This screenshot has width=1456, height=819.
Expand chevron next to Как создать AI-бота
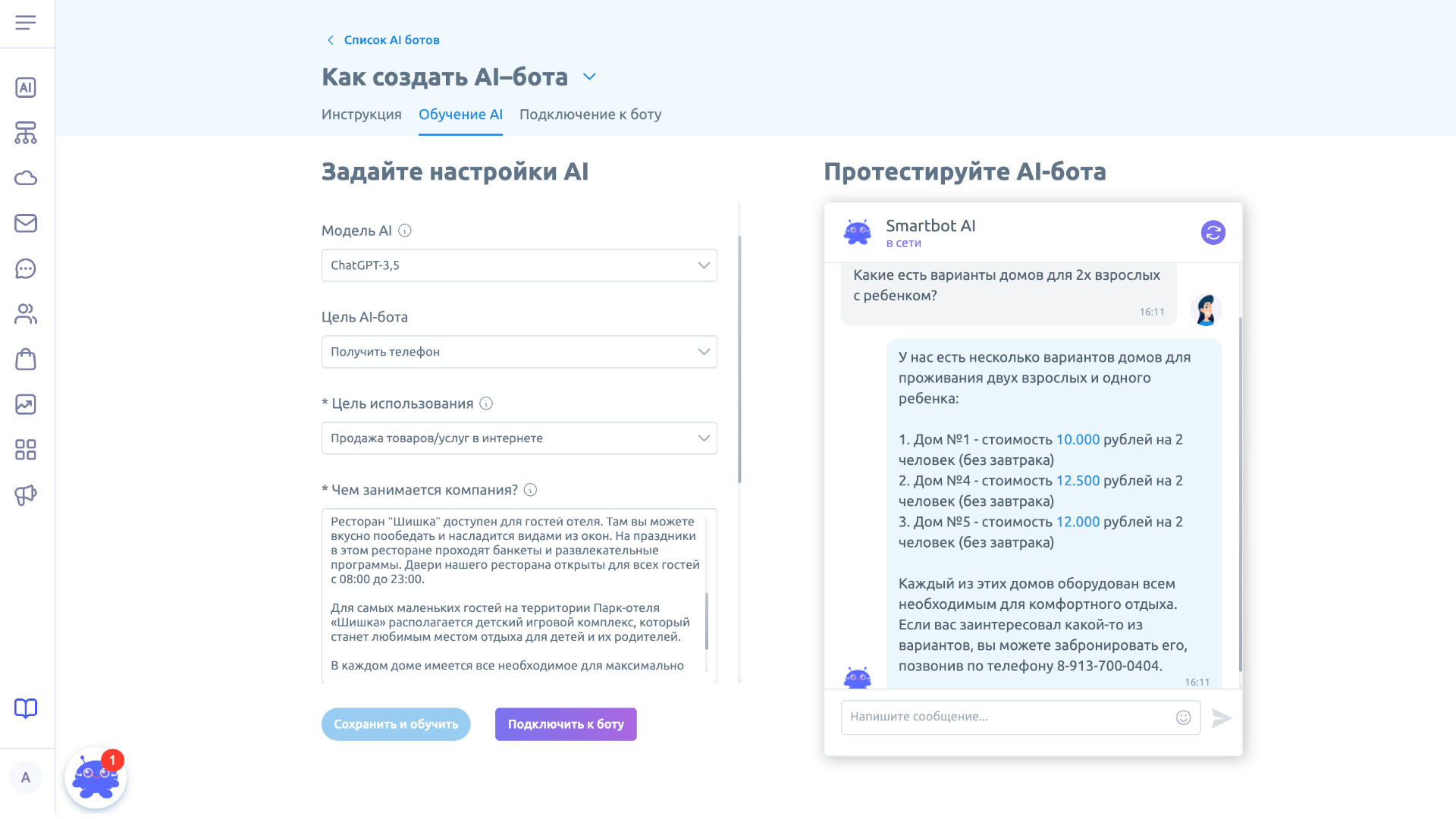tap(589, 77)
